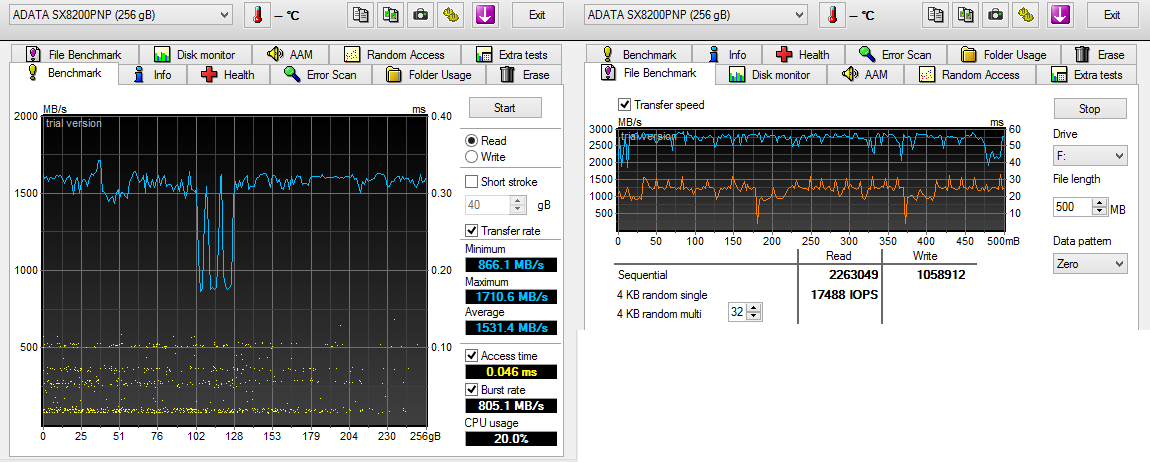This screenshot has width=1150, height=462.
Task: Open the Data pattern Zero dropdown
Action: click(1090, 264)
